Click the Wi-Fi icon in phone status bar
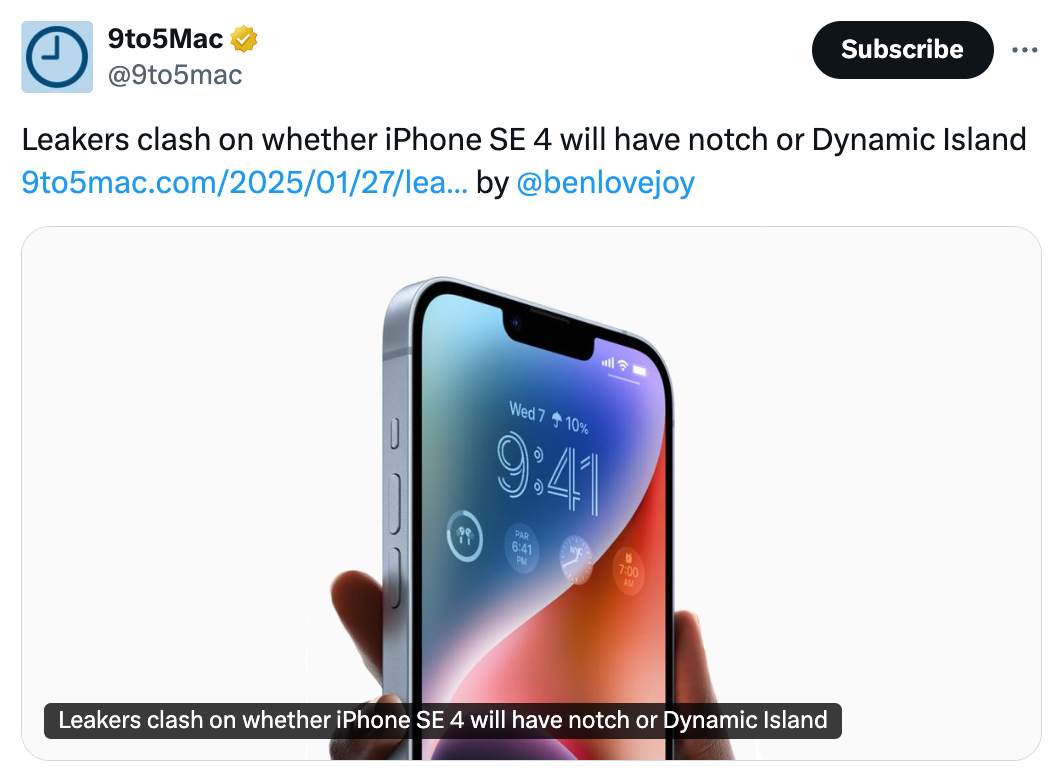The height and width of the screenshot is (772, 1050). (623, 365)
